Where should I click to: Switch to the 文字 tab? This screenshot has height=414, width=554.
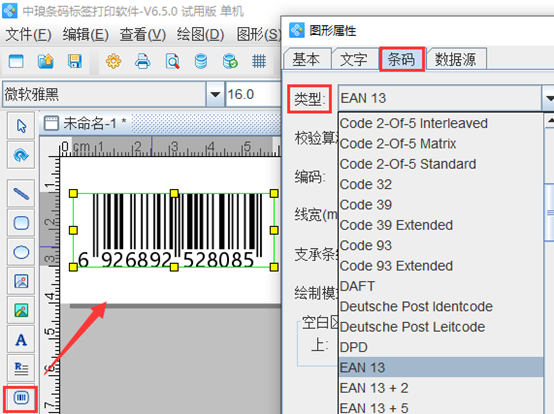point(354,59)
